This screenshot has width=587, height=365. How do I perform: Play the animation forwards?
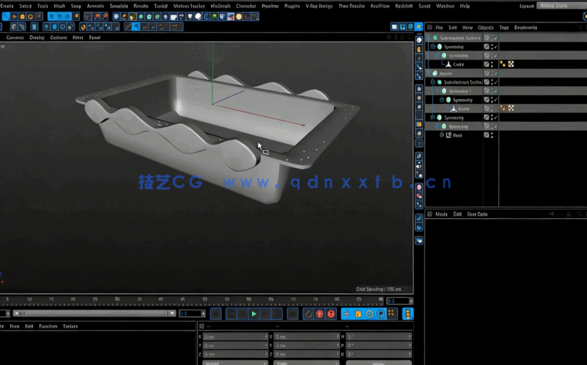[254, 314]
